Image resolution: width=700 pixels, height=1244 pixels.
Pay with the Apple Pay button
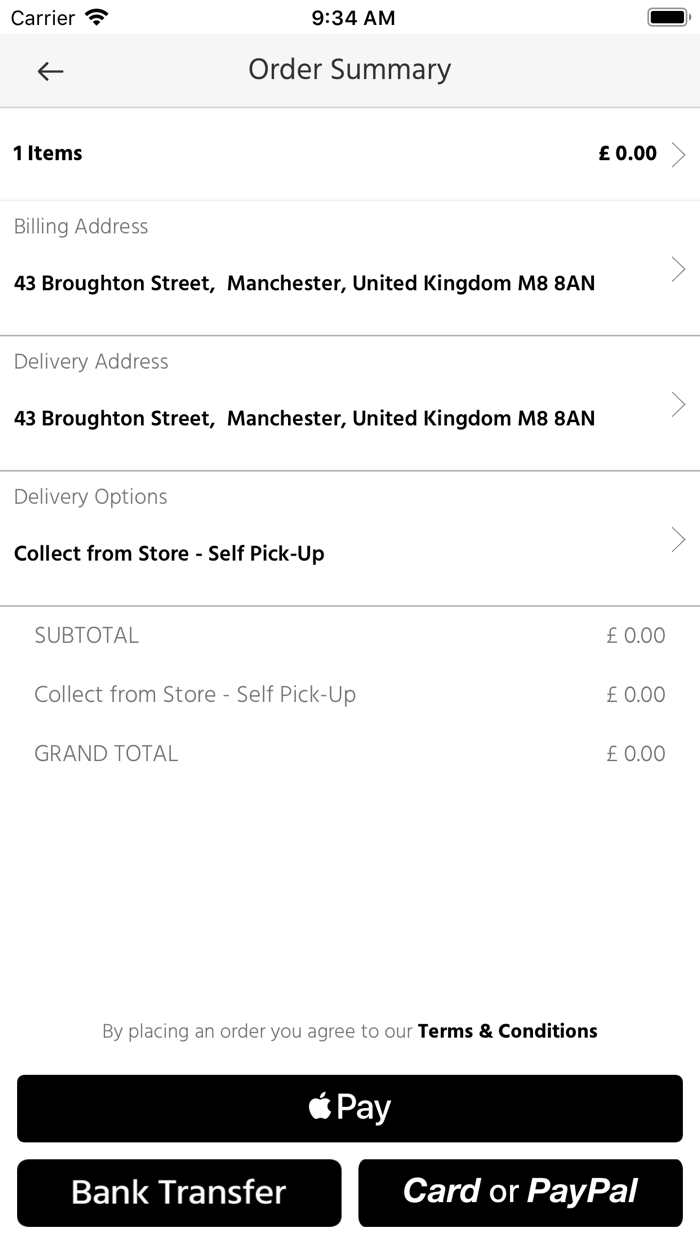[x=350, y=1108]
